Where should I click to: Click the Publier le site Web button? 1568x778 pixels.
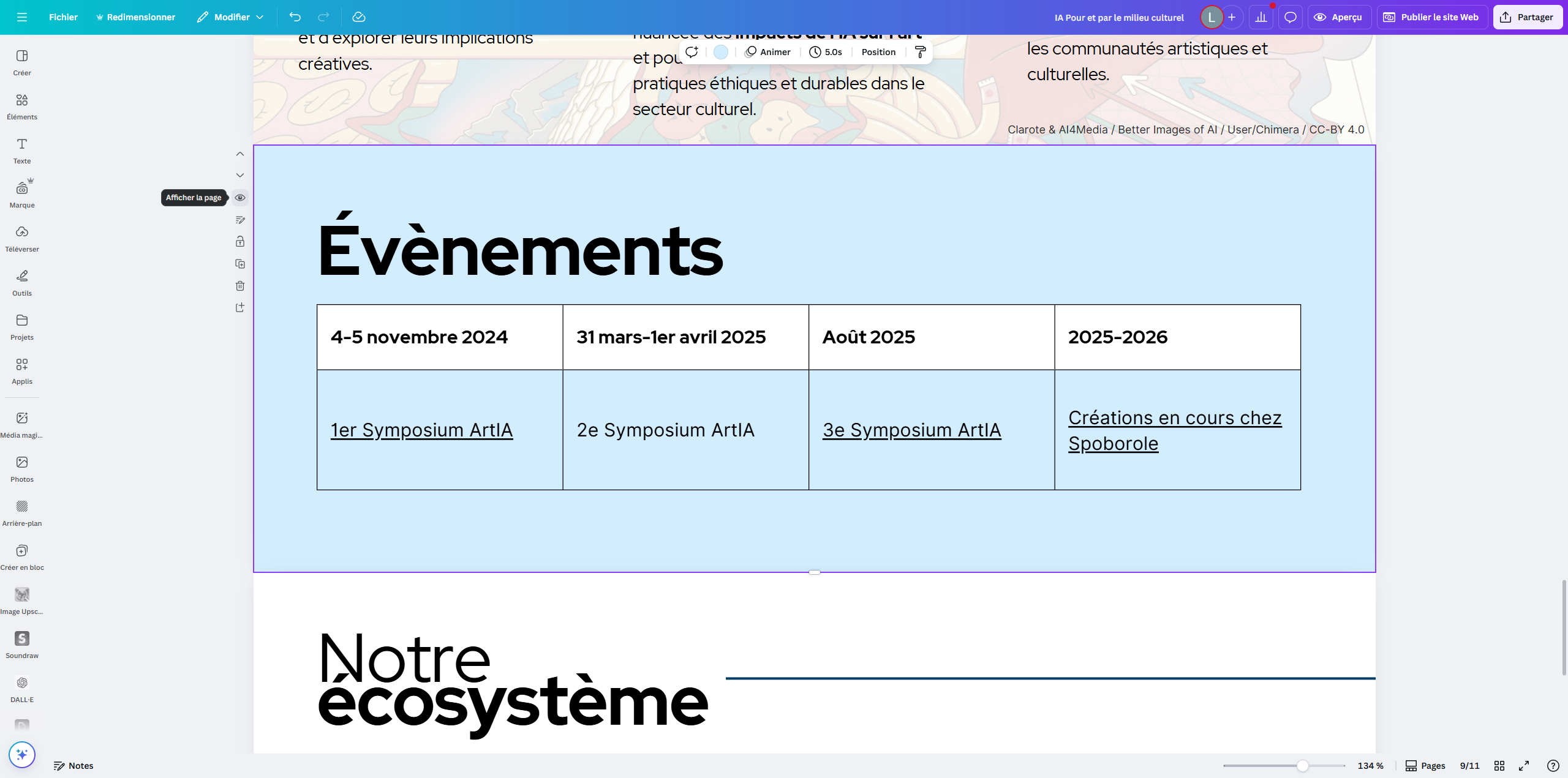1431,17
